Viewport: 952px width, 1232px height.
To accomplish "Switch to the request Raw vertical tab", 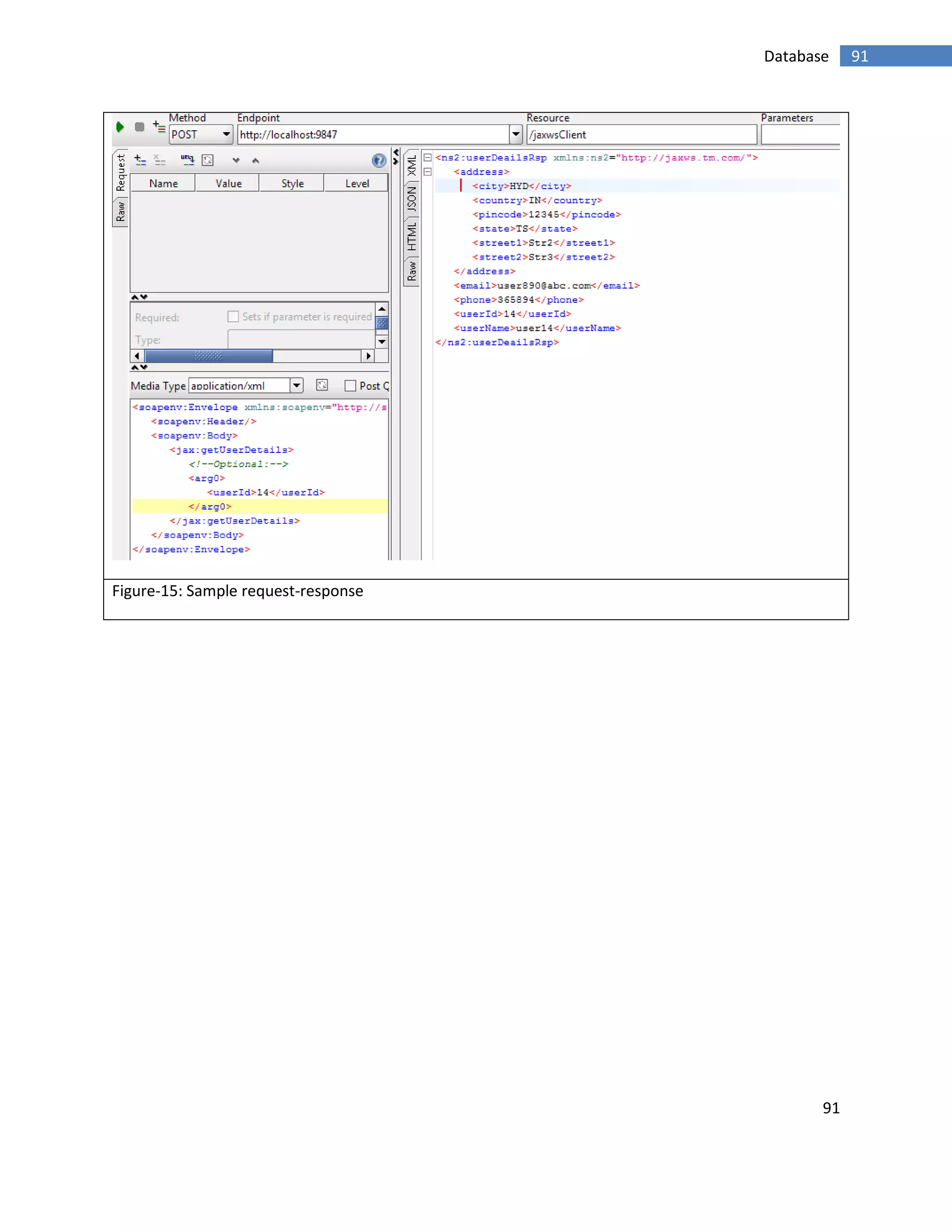I will coord(120,212).
